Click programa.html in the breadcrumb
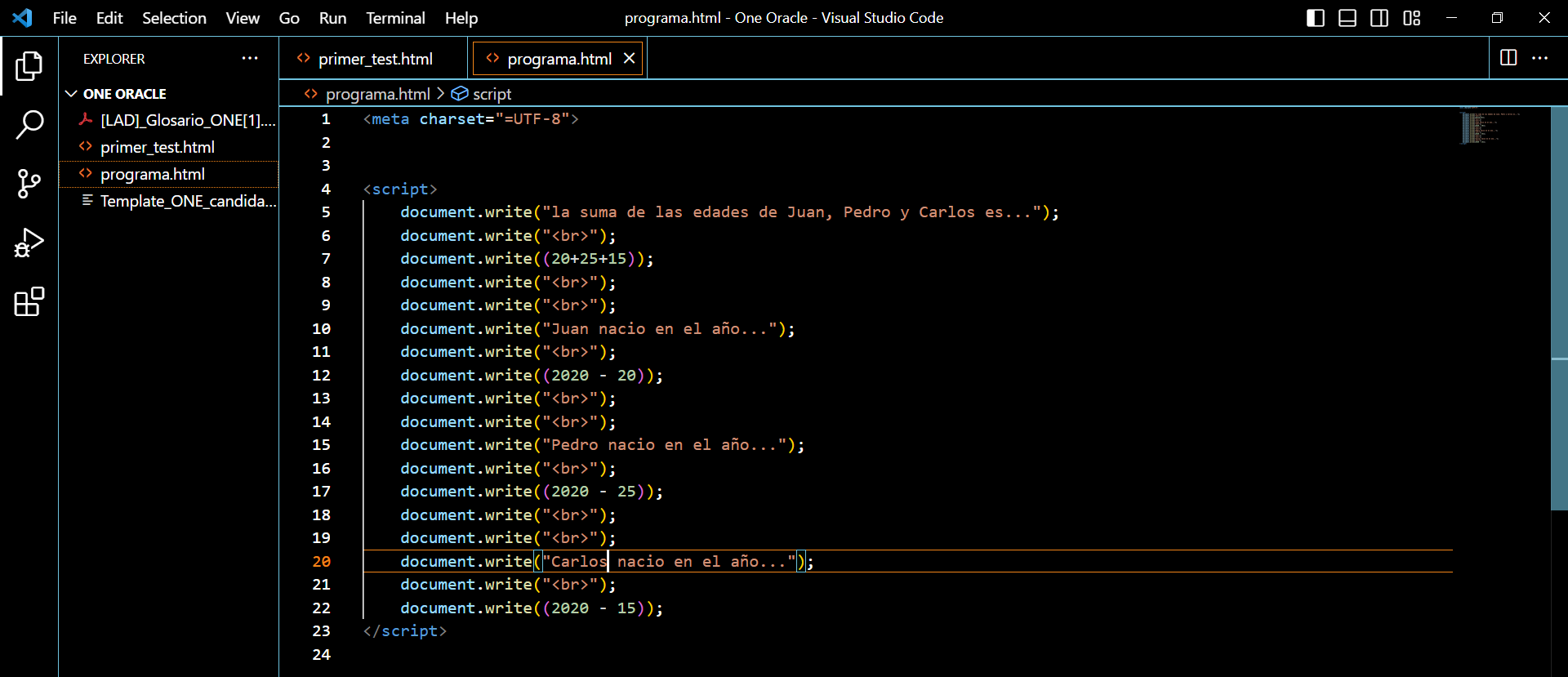The image size is (1568, 677). pyautogui.click(x=377, y=94)
